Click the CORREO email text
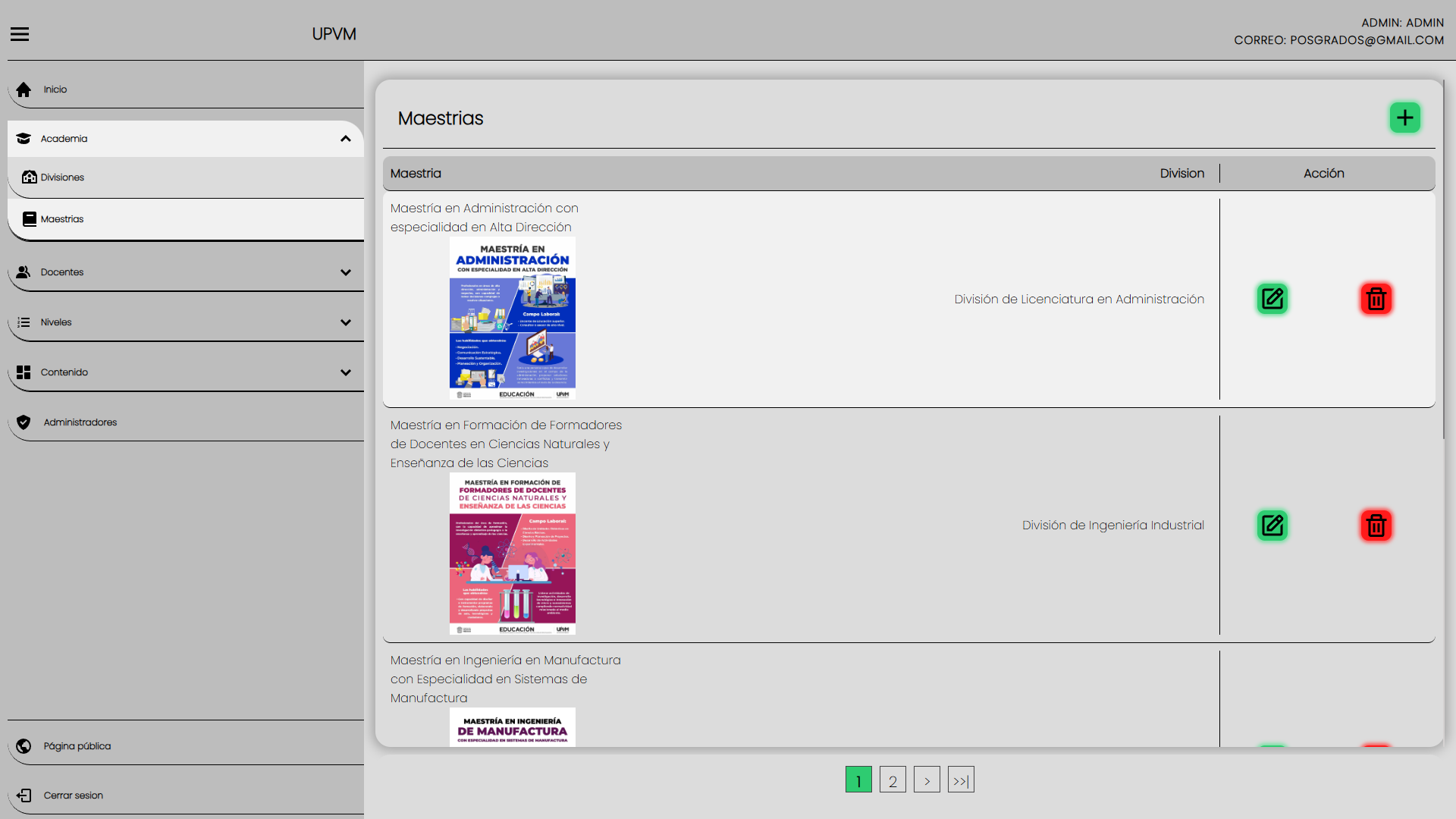This screenshot has width=1456, height=819. [1338, 40]
